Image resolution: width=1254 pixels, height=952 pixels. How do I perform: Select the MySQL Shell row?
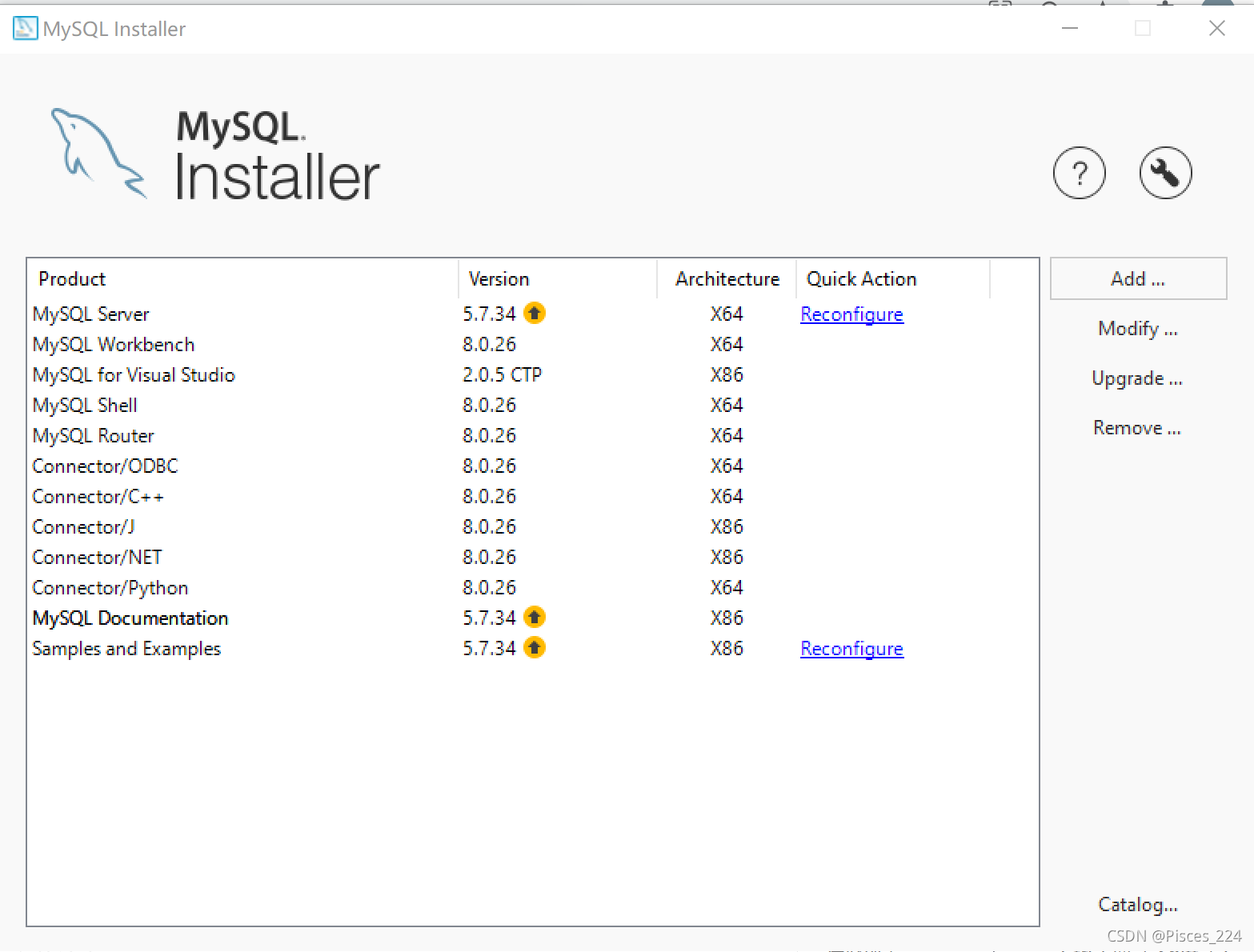pos(532,406)
